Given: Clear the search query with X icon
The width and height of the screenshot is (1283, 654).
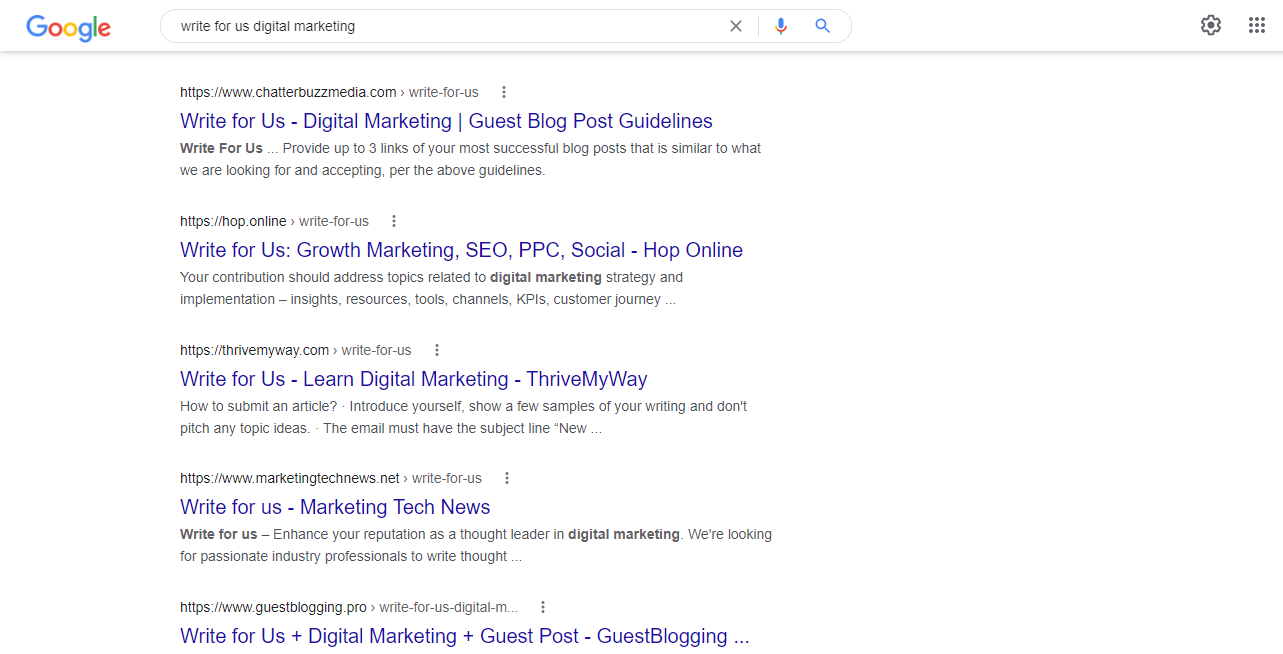Looking at the screenshot, I should (736, 26).
